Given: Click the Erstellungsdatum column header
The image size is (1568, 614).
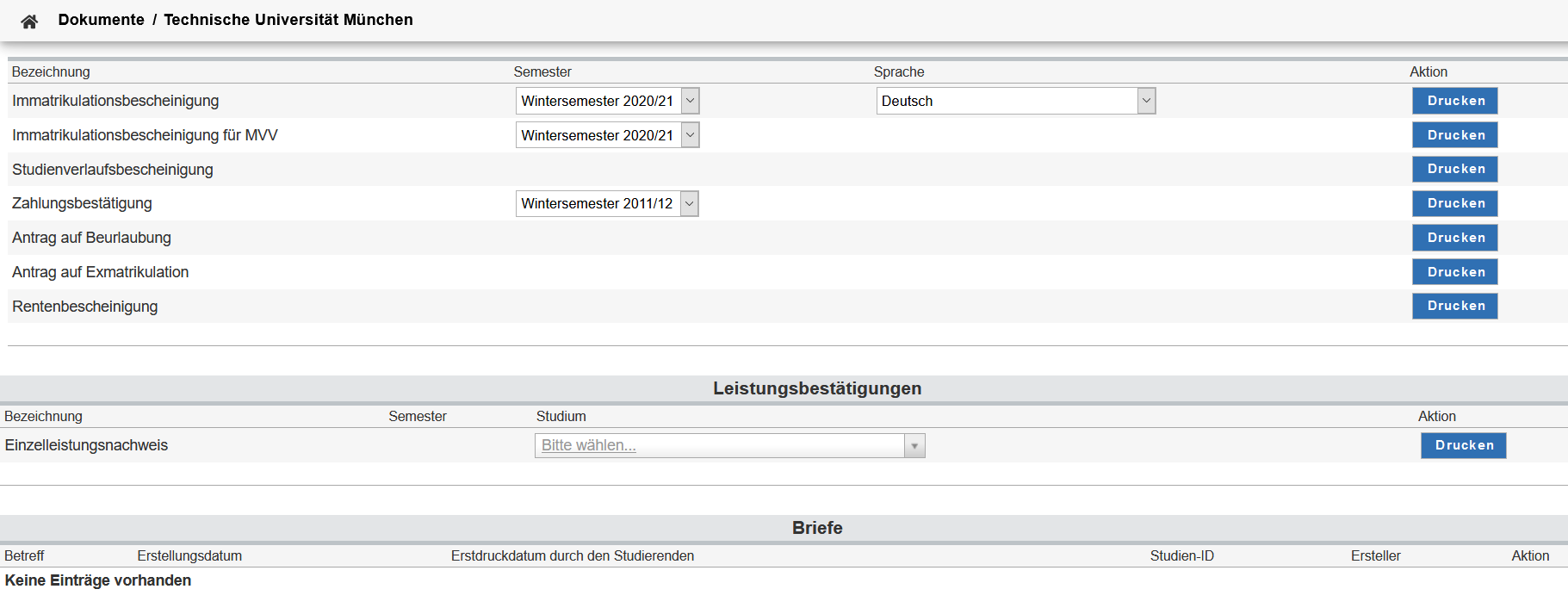Looking at the screenshot, I should click(189, 556).
